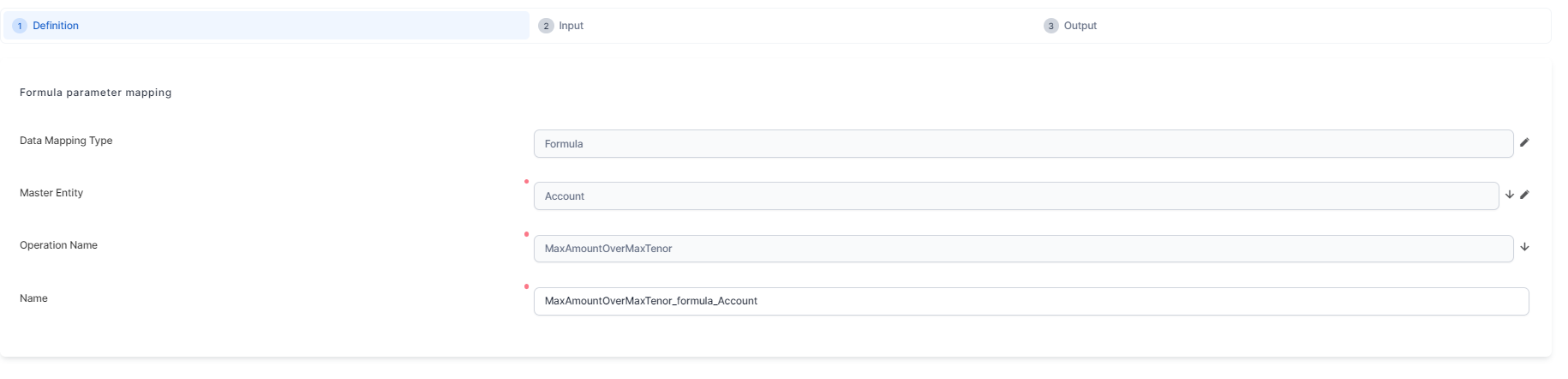This screenshot has width=1568, height=379.
Task: Expand the Master Entity field showing Account
Action: [x=1015, y=196]
